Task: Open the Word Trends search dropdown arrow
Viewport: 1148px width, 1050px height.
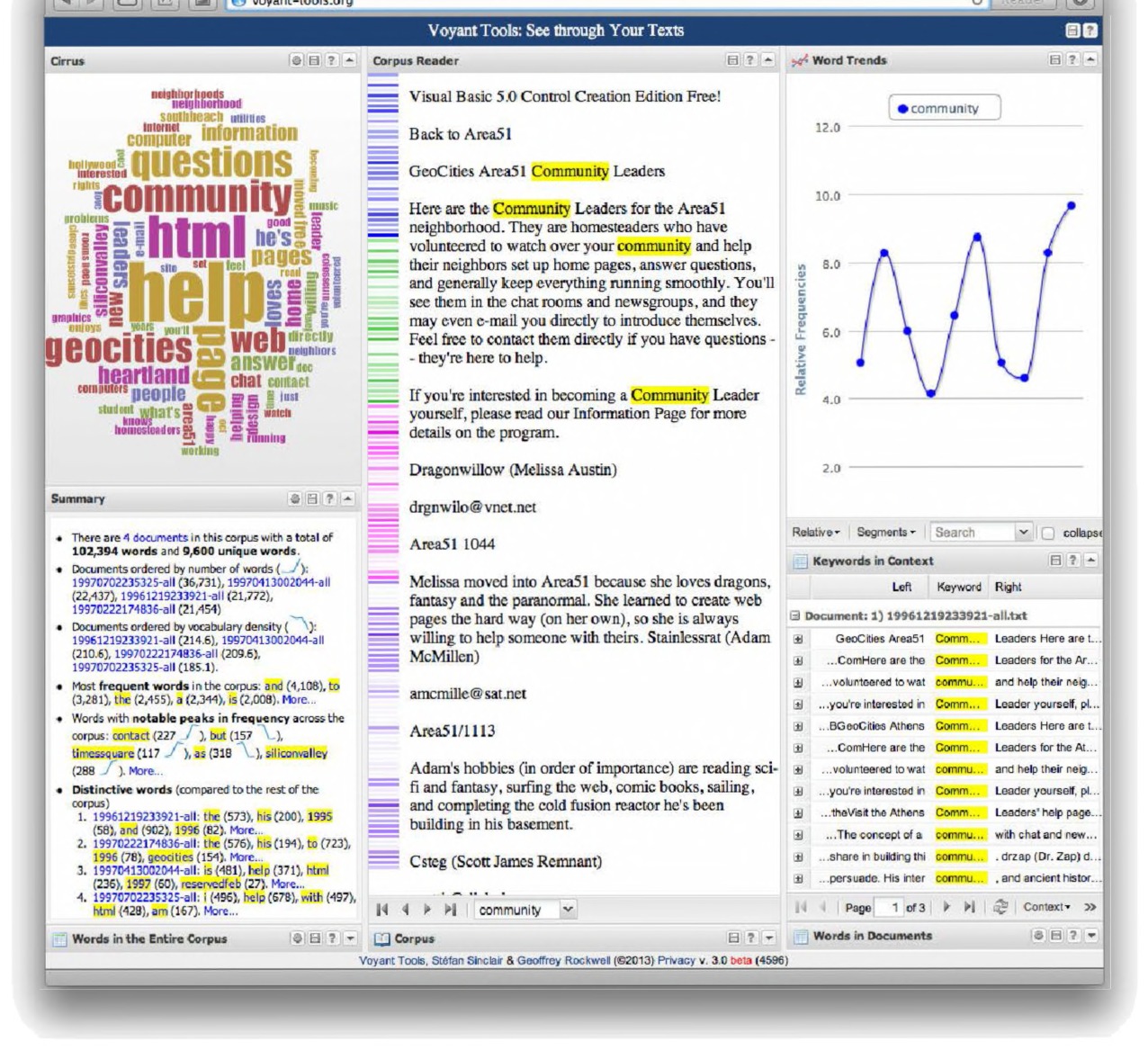Action: [1023, 532]
